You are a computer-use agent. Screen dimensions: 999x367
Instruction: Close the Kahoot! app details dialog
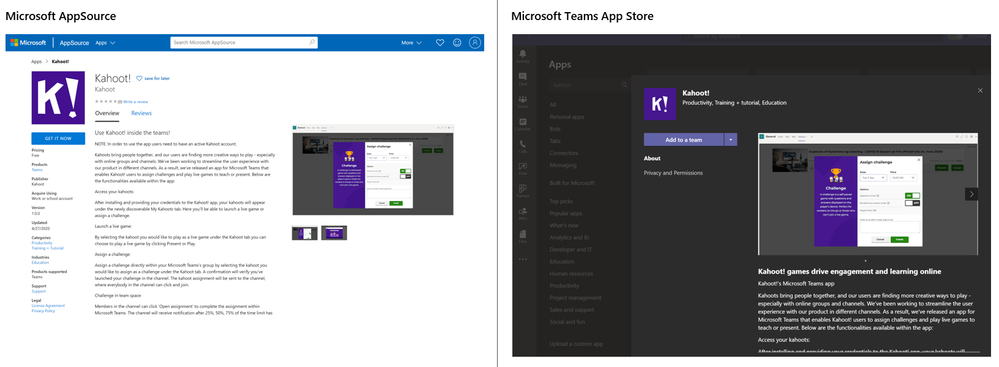(x=980, y=91)
